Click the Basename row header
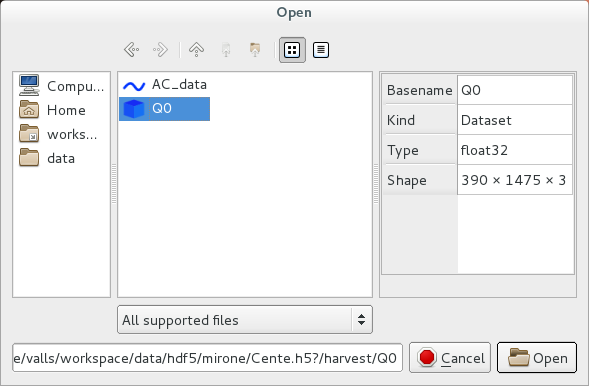Screen dimensions: 589x386 (420, 90)
